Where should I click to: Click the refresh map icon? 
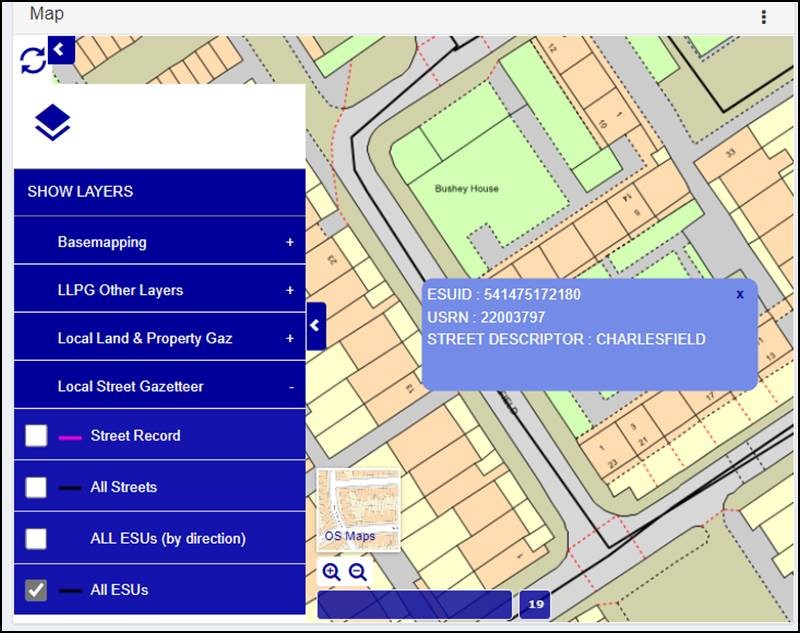pos(32,60)
